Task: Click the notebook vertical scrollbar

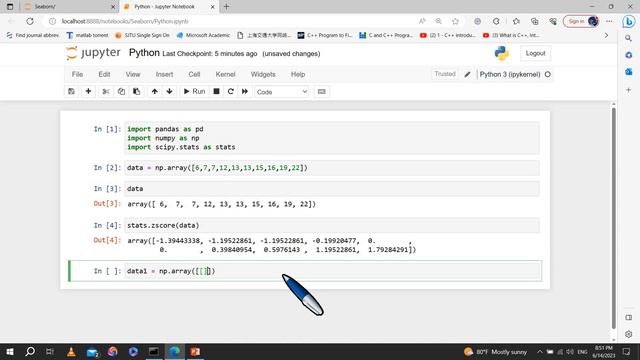Action: click(x=613, y=218)
